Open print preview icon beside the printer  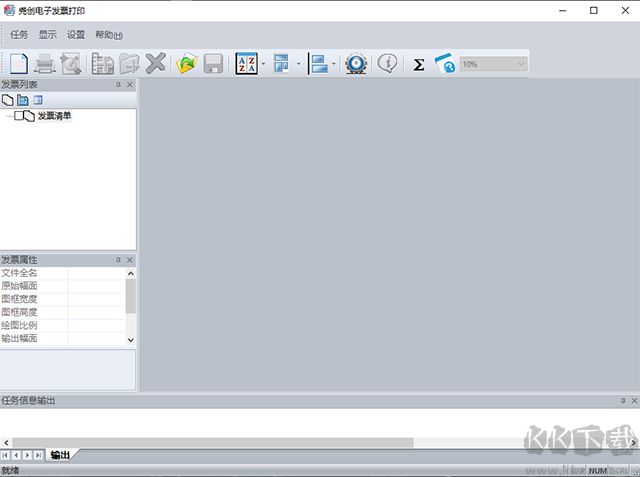click(71, 64)
